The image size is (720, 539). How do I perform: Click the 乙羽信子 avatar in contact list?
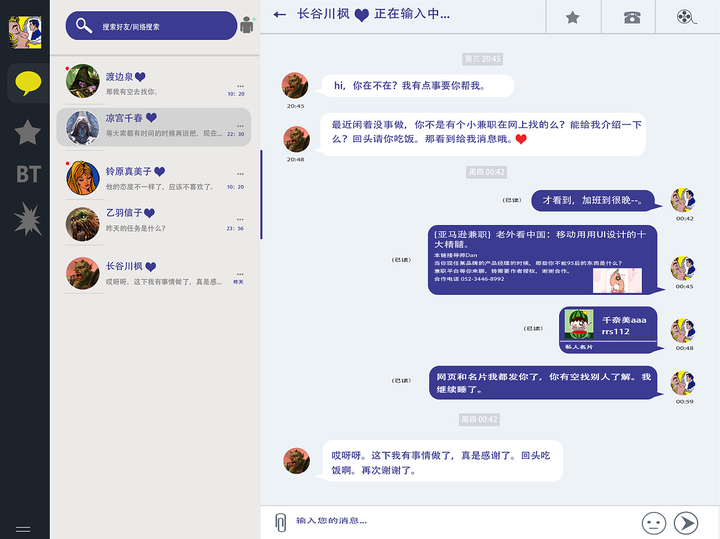point(83,224)
